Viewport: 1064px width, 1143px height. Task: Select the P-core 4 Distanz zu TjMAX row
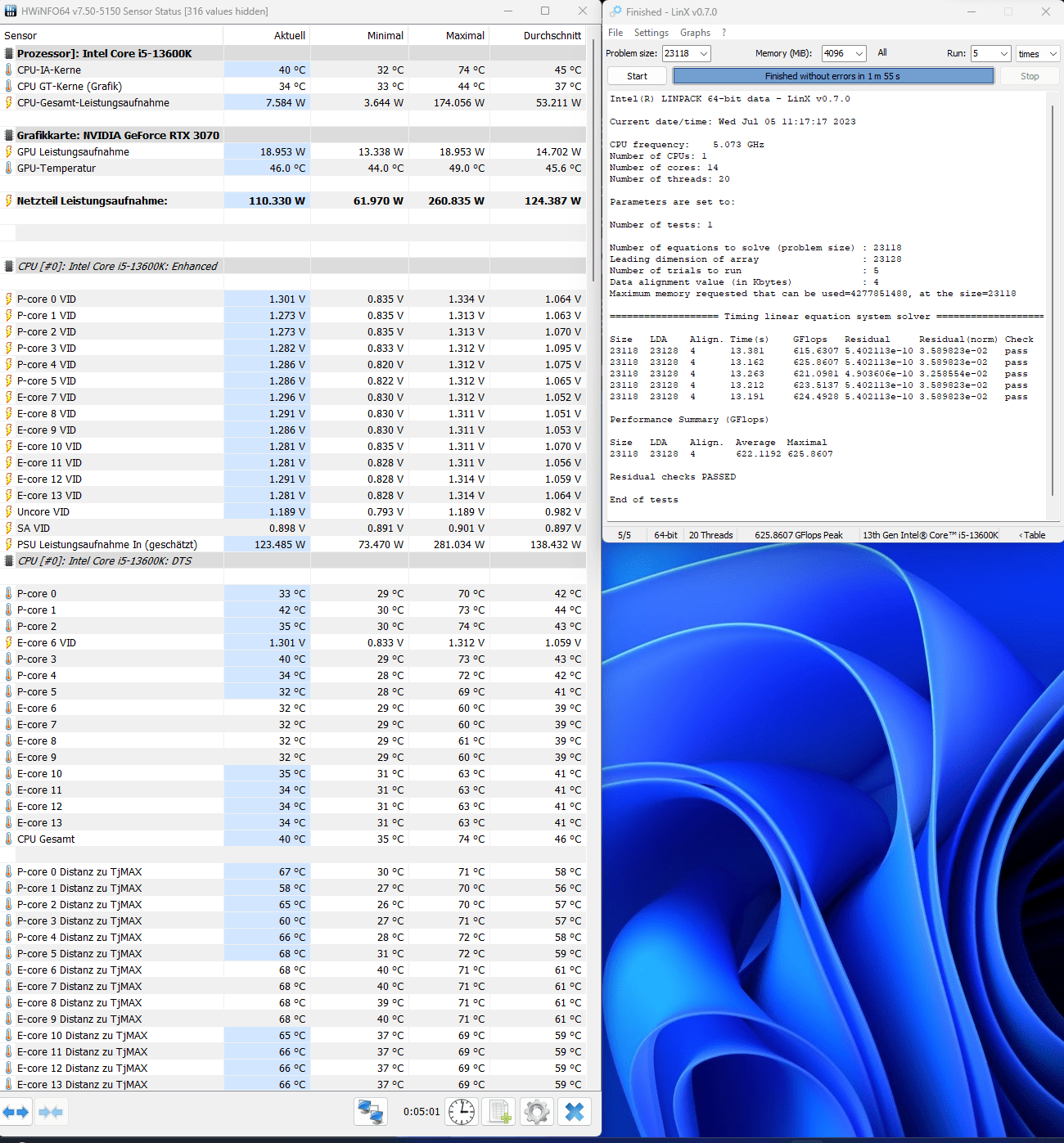point(293,937)
